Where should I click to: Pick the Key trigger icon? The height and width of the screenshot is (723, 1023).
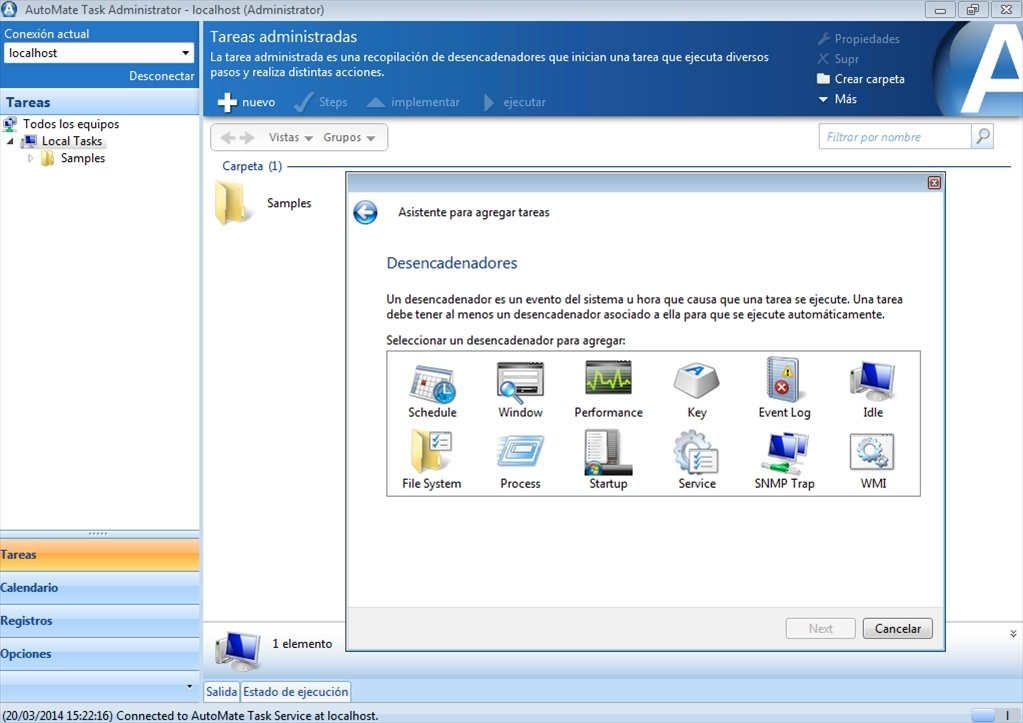point(696,381)
